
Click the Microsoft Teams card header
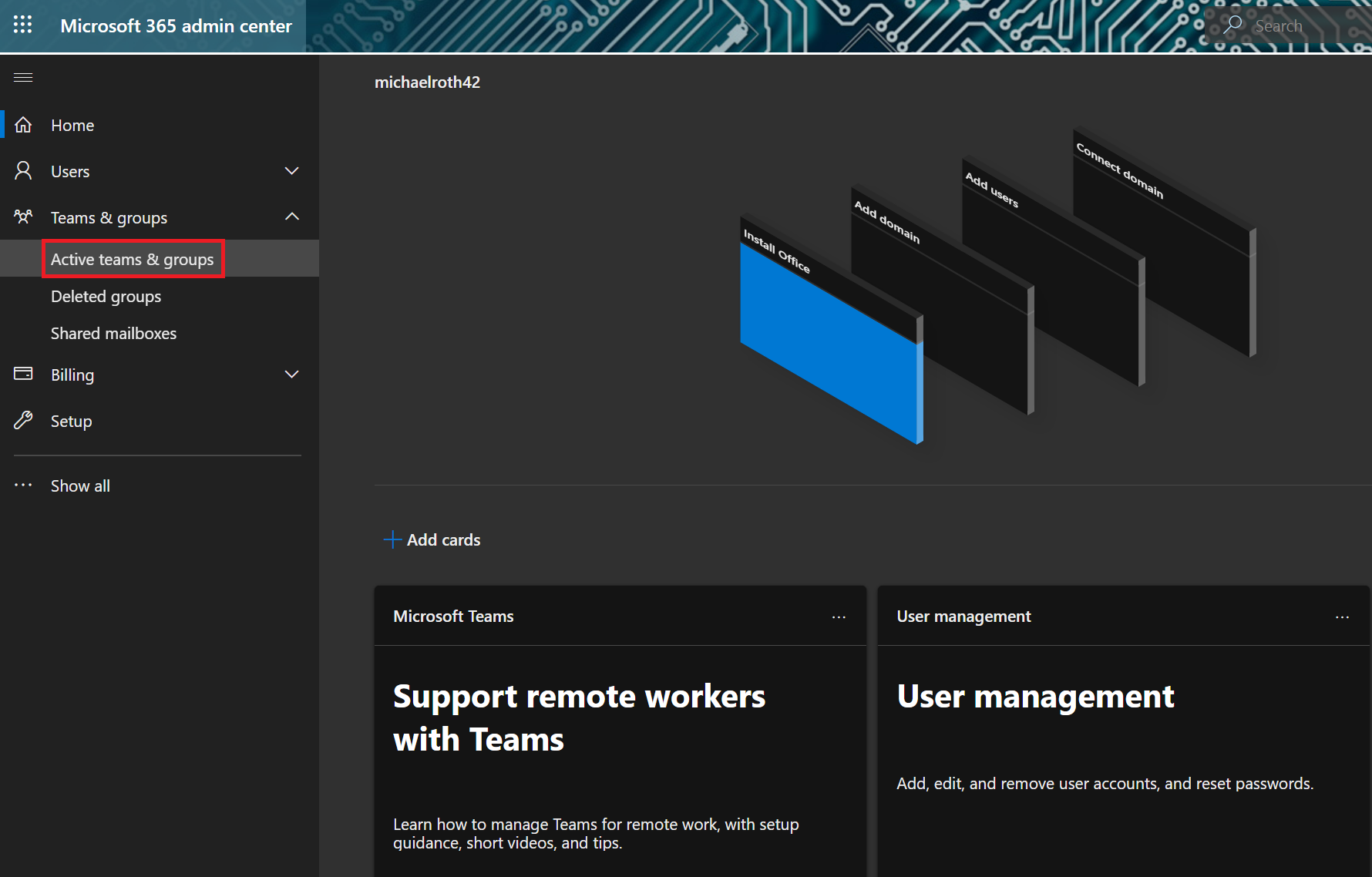(620, 616)
